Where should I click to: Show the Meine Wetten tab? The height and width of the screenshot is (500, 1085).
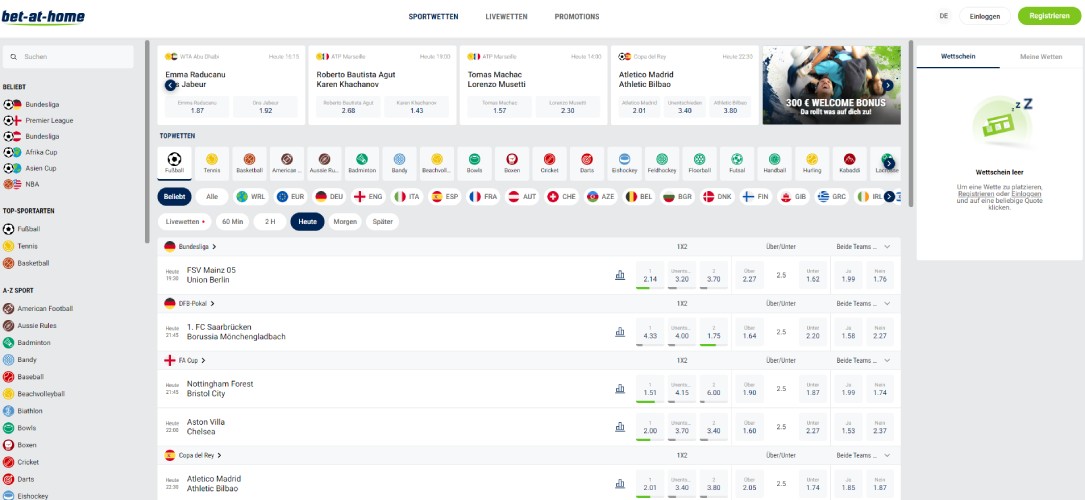[x=1041, y=57]
